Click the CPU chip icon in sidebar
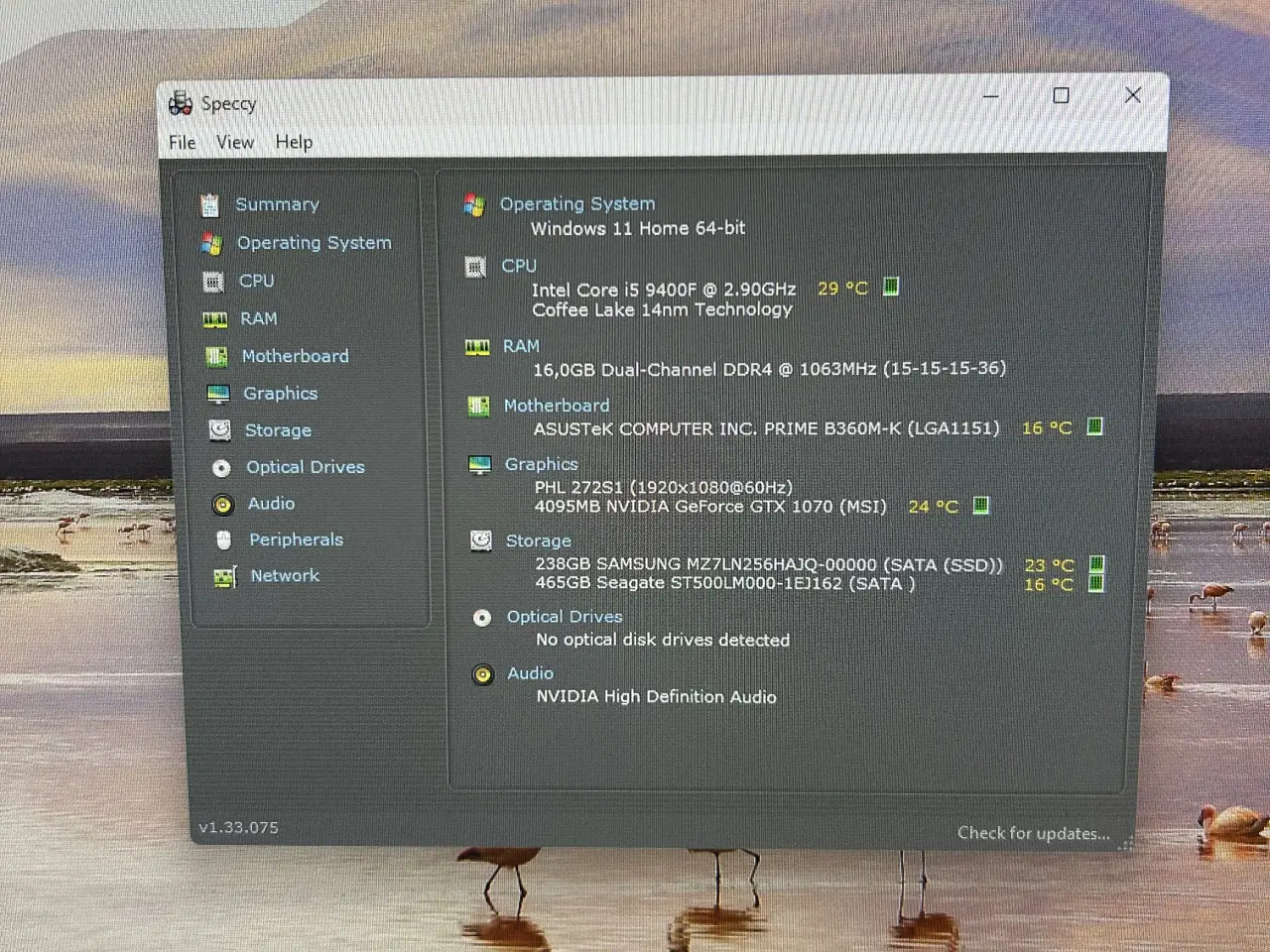Viewport: 1270px width, 952px height. pos(213,282)
